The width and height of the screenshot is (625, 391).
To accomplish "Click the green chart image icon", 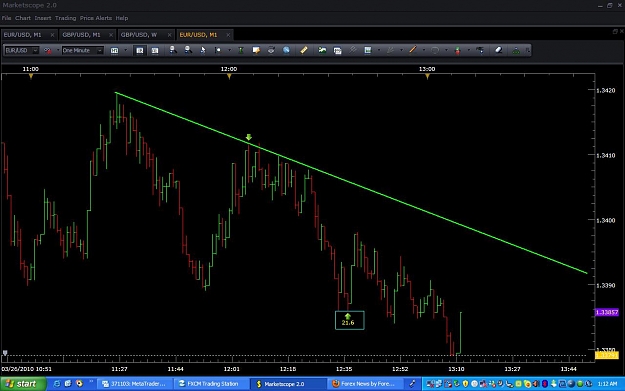I will pos(322,50).
